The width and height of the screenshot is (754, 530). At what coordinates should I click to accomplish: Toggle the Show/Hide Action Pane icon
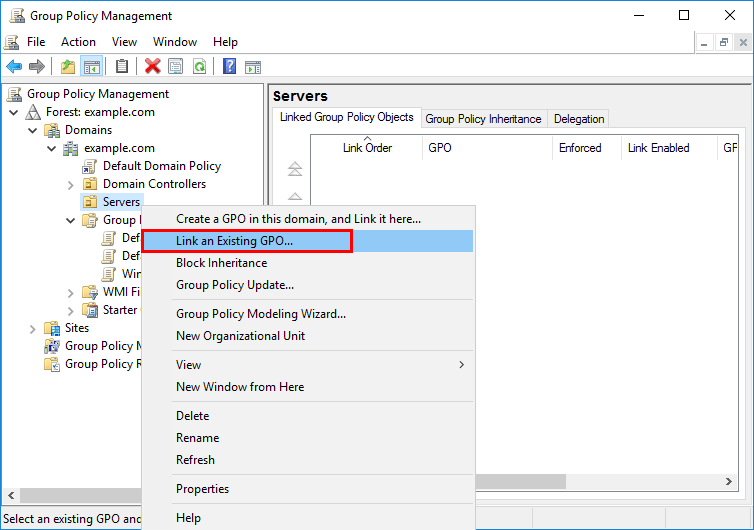tap(253, 67)
